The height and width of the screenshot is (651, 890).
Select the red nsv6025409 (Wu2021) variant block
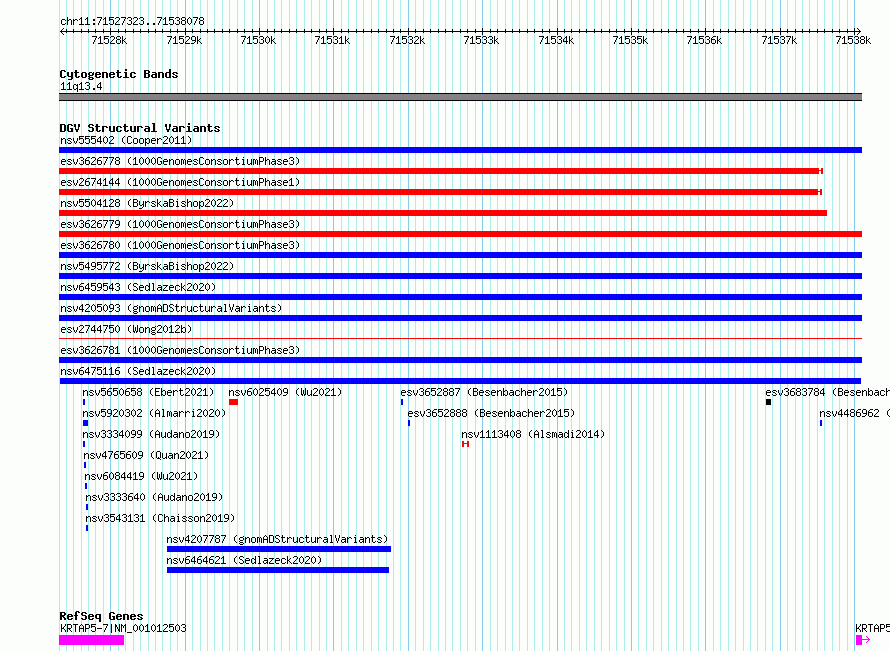pos(233,402)
